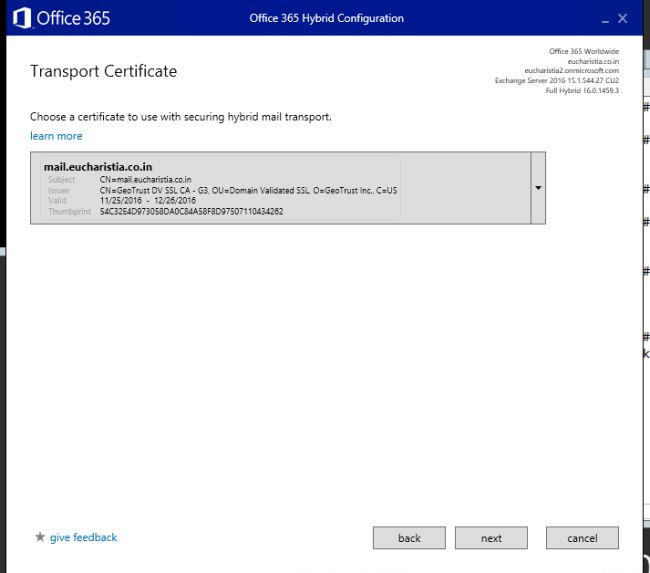This screenshot has width=650, height=573.
Task: Click the Transport Certificate heading
Action: (104, 71)
